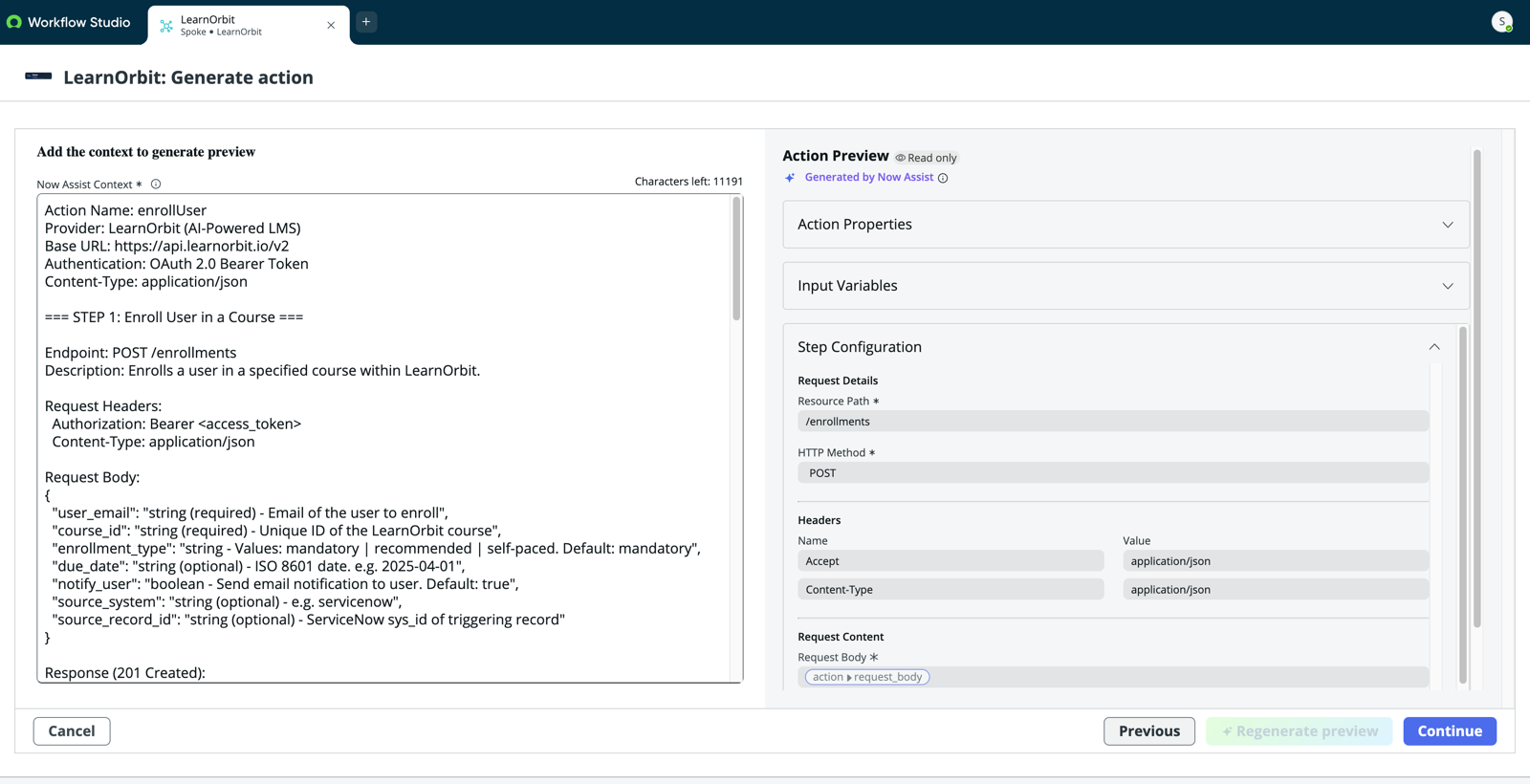Image resolution: width=1530 pixels, height=784 pixels.
Task: Click the 'LearnOrbit: Generate action' title
Action: click(188, 77)
